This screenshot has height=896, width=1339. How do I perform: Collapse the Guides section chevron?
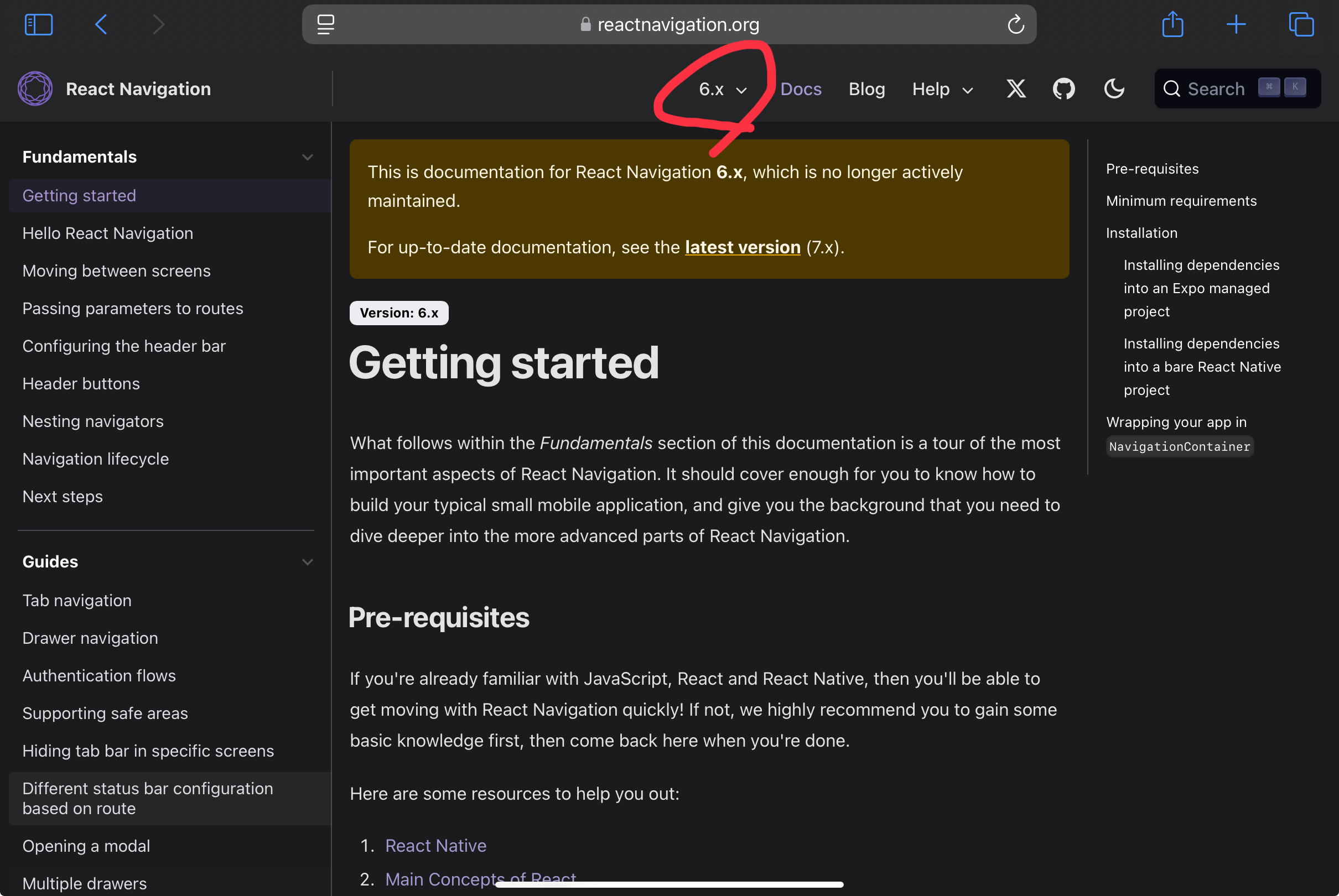(308, 562)
